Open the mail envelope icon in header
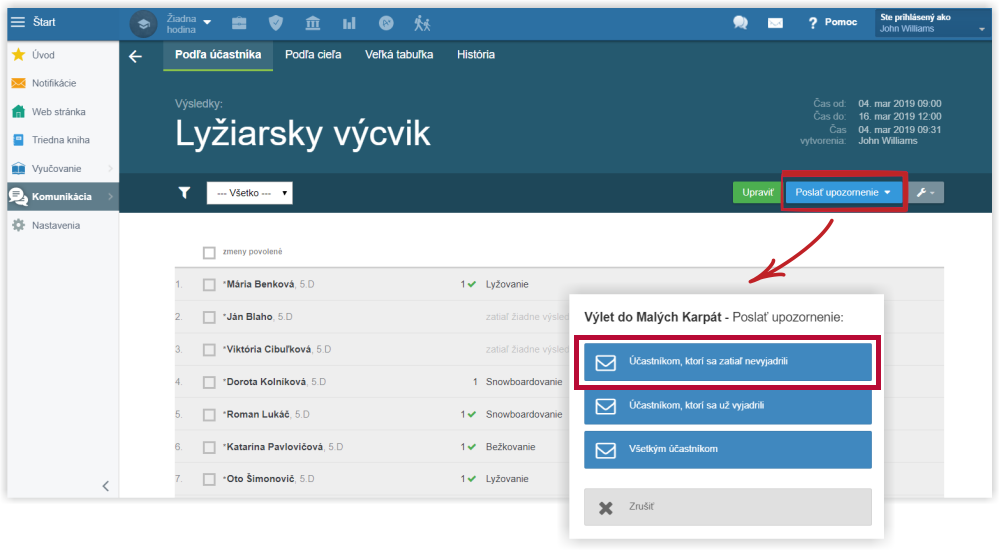The height and width of the screenshot is (551, 1000). (775, 24)
